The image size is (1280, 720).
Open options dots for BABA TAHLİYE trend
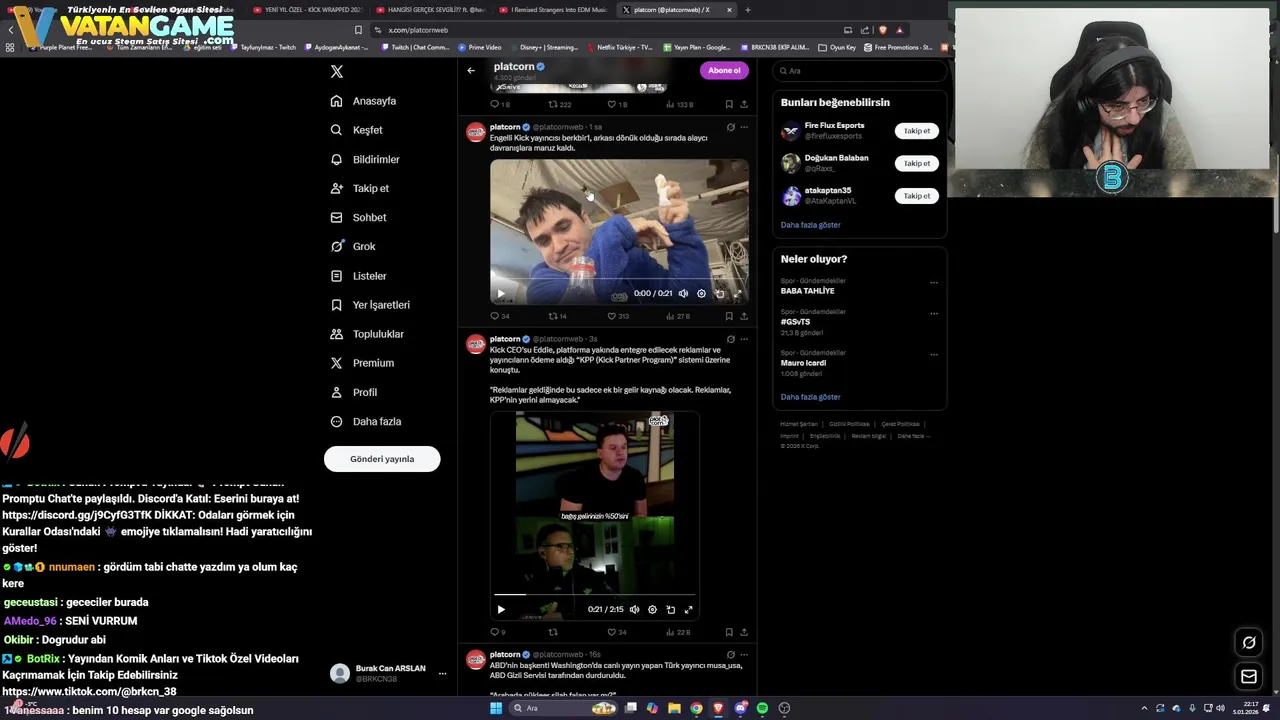pyautogui.click(x=934, y=282)
